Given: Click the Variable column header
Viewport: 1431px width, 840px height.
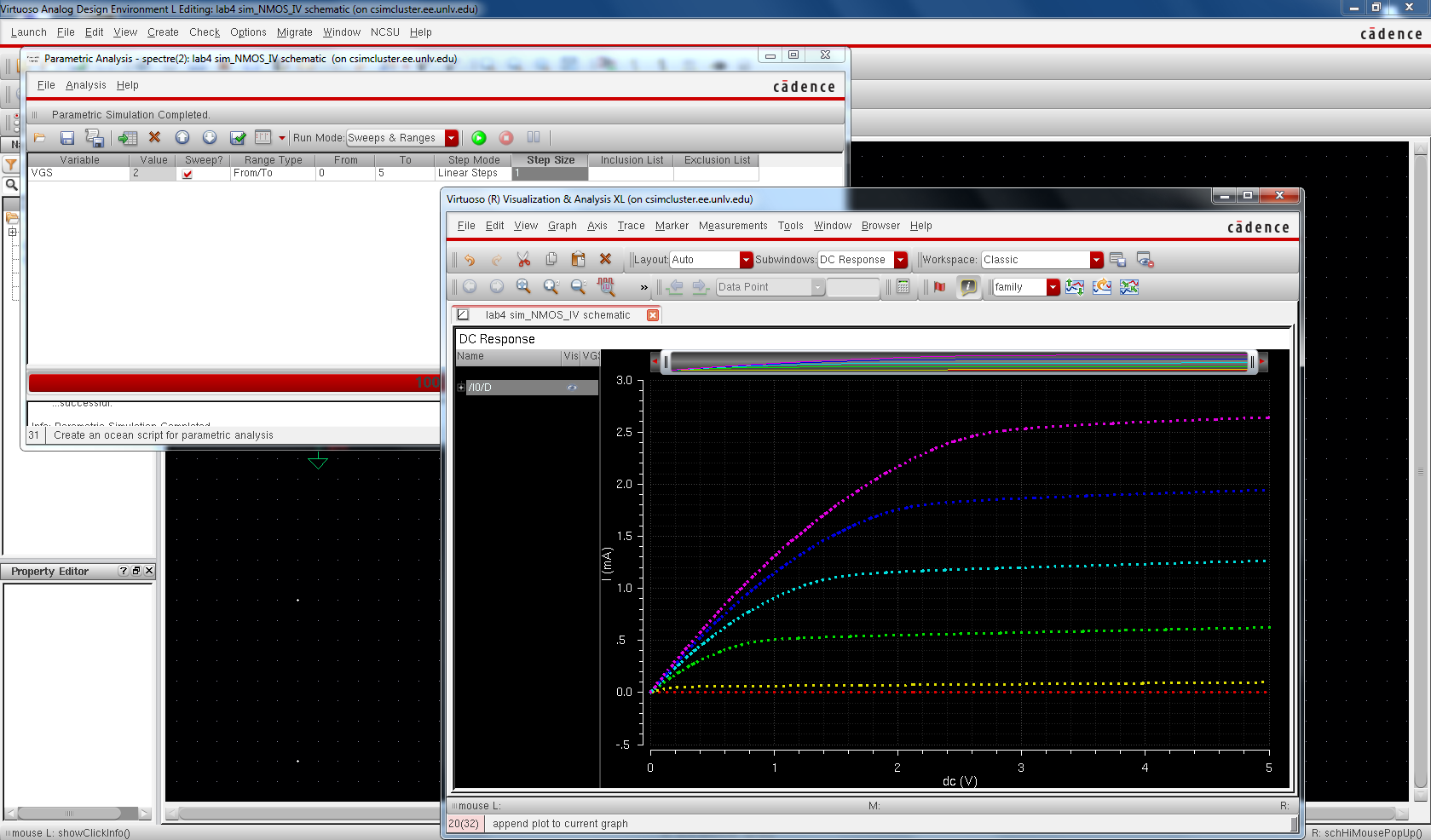Looking at the screenshot, I should click(x=79, y=160).
